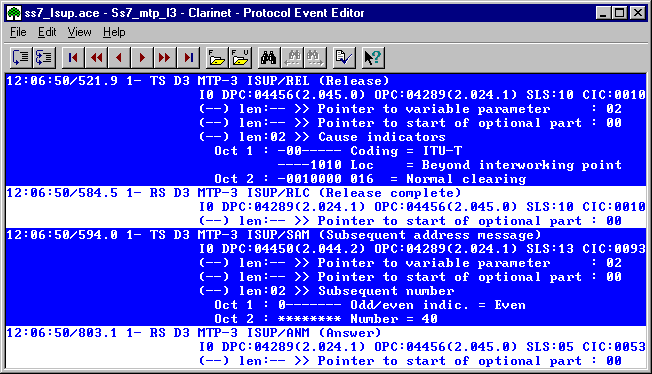Viewport: 652px width, 374px height.
Task: Open the Help menu
Action: point(114,32)
